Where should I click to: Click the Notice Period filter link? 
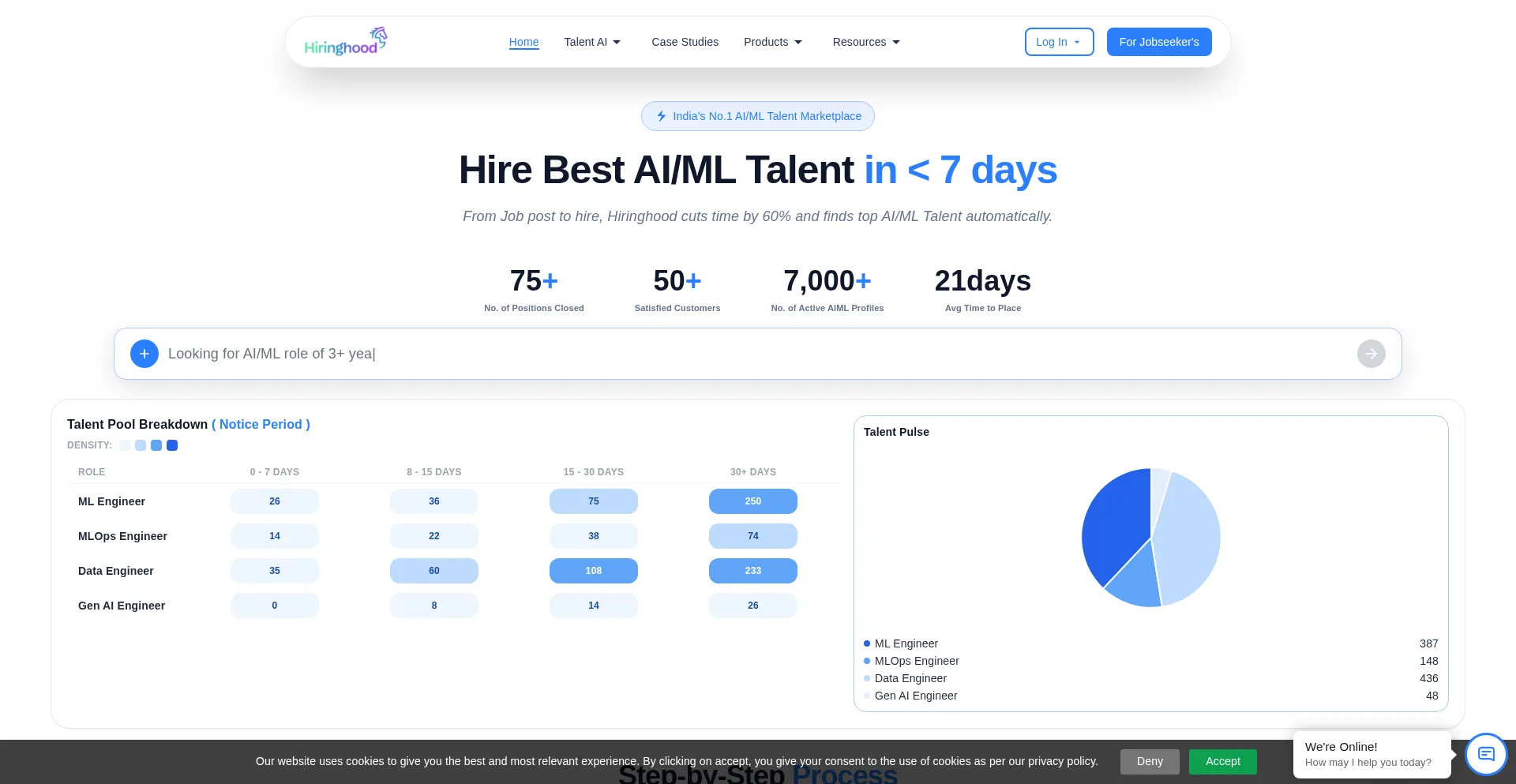tap(261, 424)
